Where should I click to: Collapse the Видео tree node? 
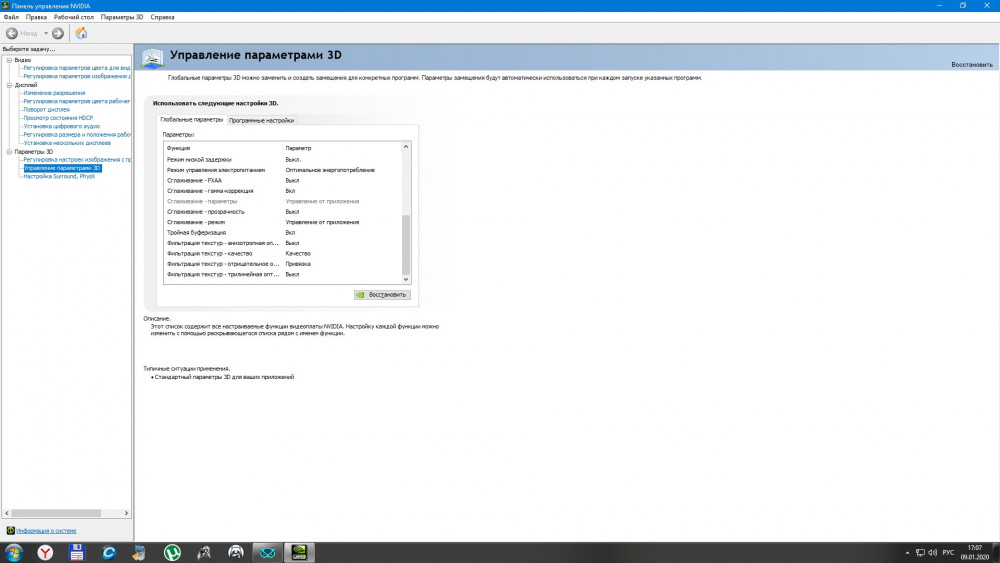9,60
